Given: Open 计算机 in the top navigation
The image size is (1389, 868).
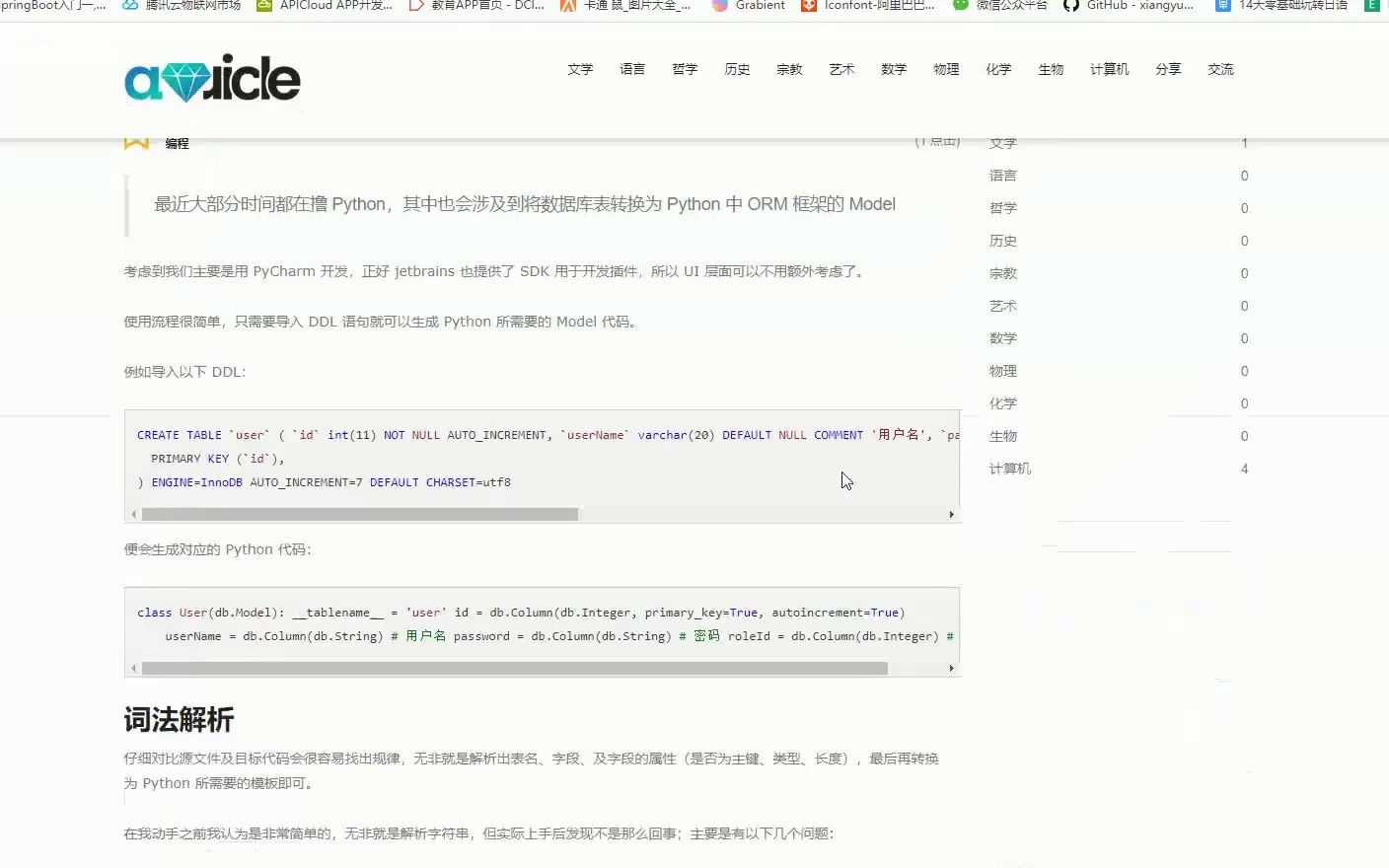Looking at the screenshot, I should tap(1109, 69).
